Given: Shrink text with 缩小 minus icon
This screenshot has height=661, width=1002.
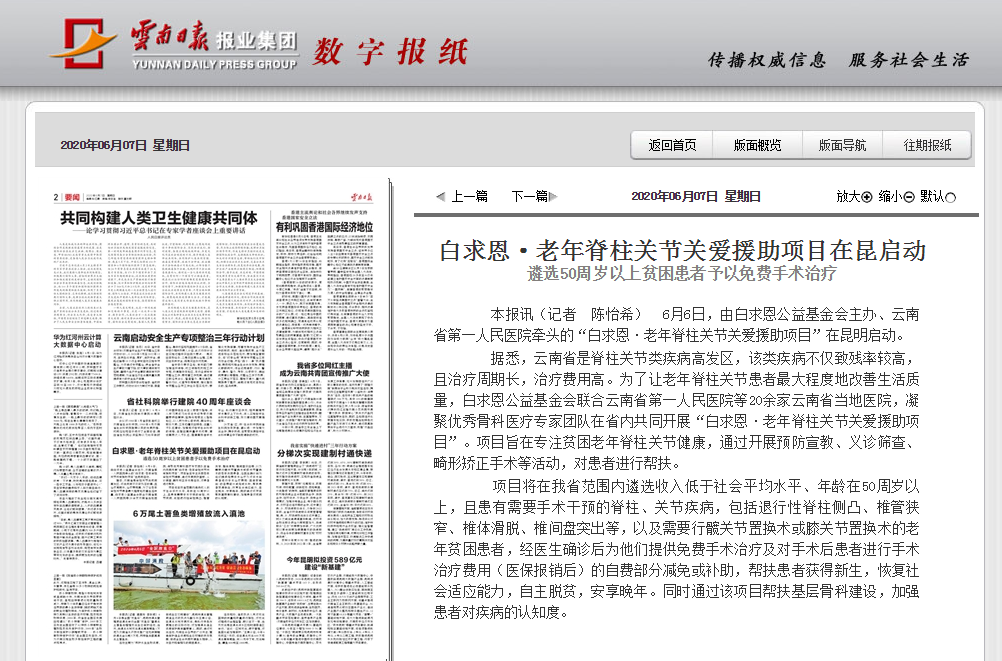Looking at the screenshot, I should 909,197.
